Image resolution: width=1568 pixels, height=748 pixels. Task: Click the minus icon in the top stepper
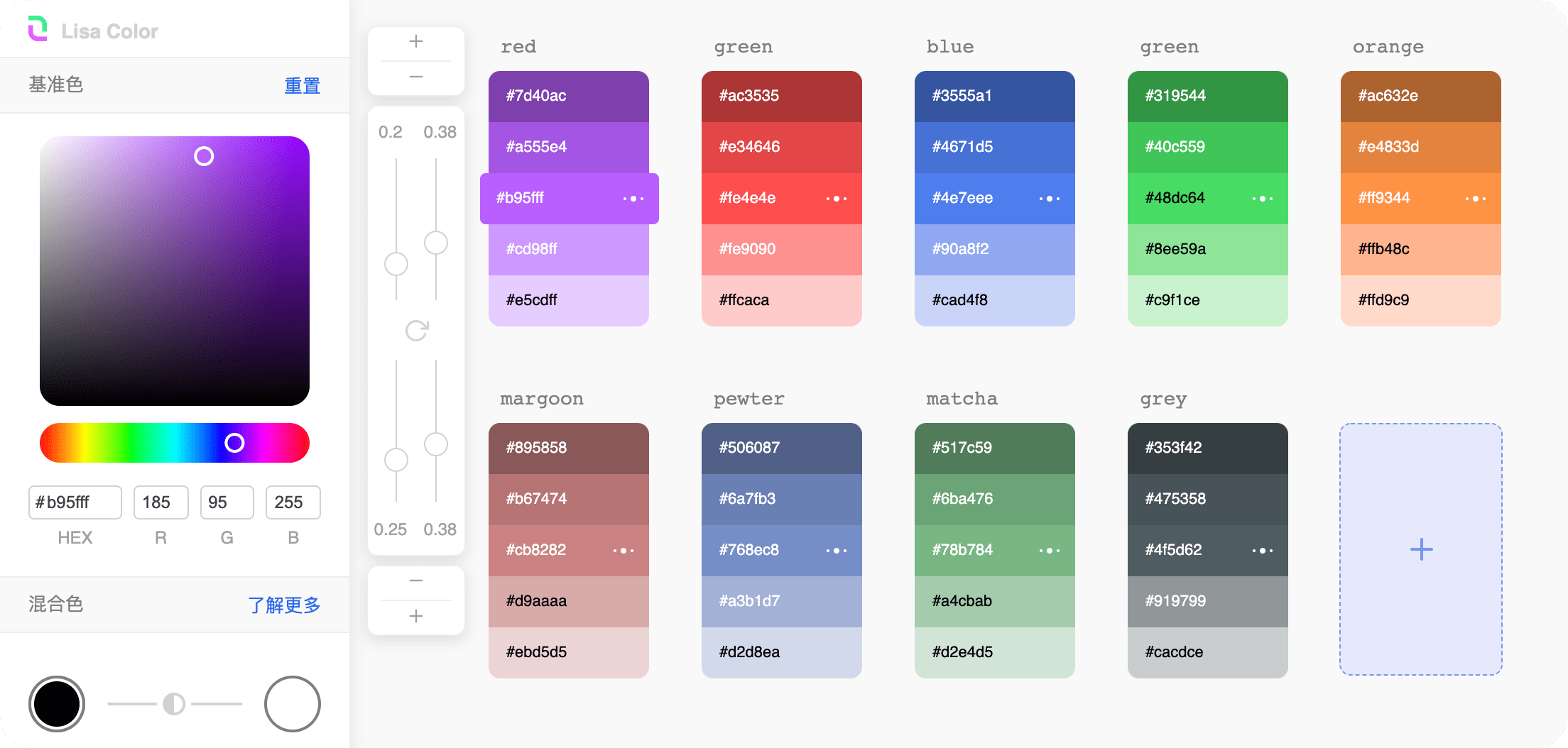(416, 77)
